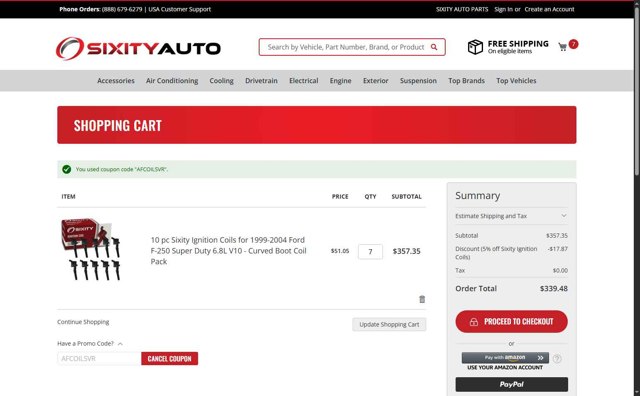640x396 pixels.
Task: Click the item subtotal $357.35 in table
Action: pos(407,251)
